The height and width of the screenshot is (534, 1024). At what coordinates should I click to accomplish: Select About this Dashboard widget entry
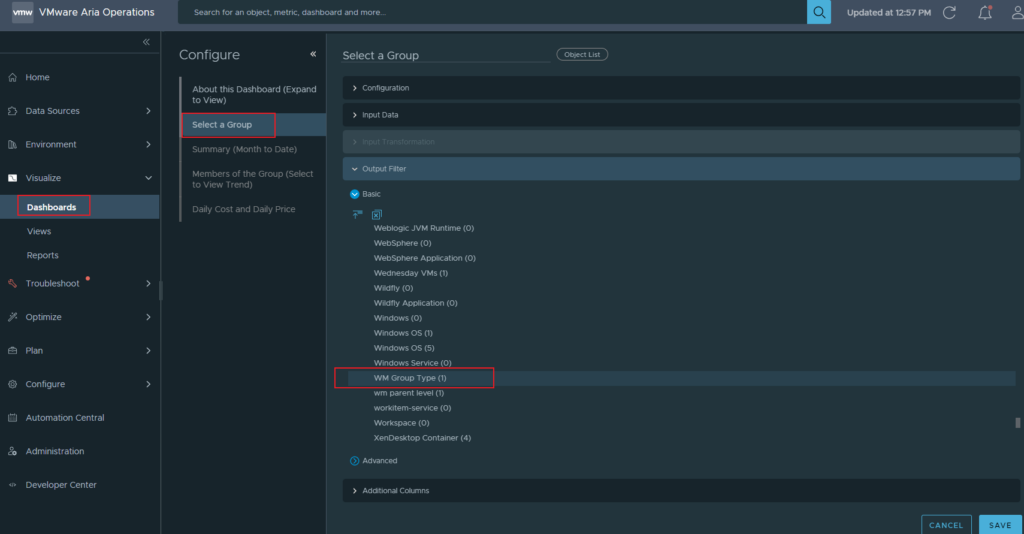coord(254,95)
